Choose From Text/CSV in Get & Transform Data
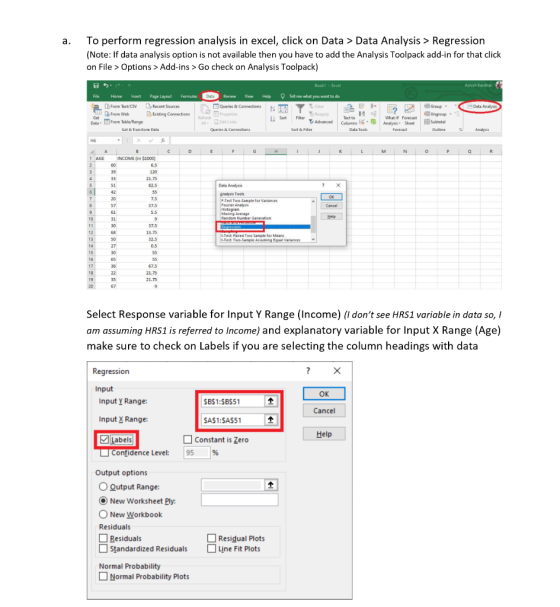This screenshot has height=607, width=560. [121, 106]
